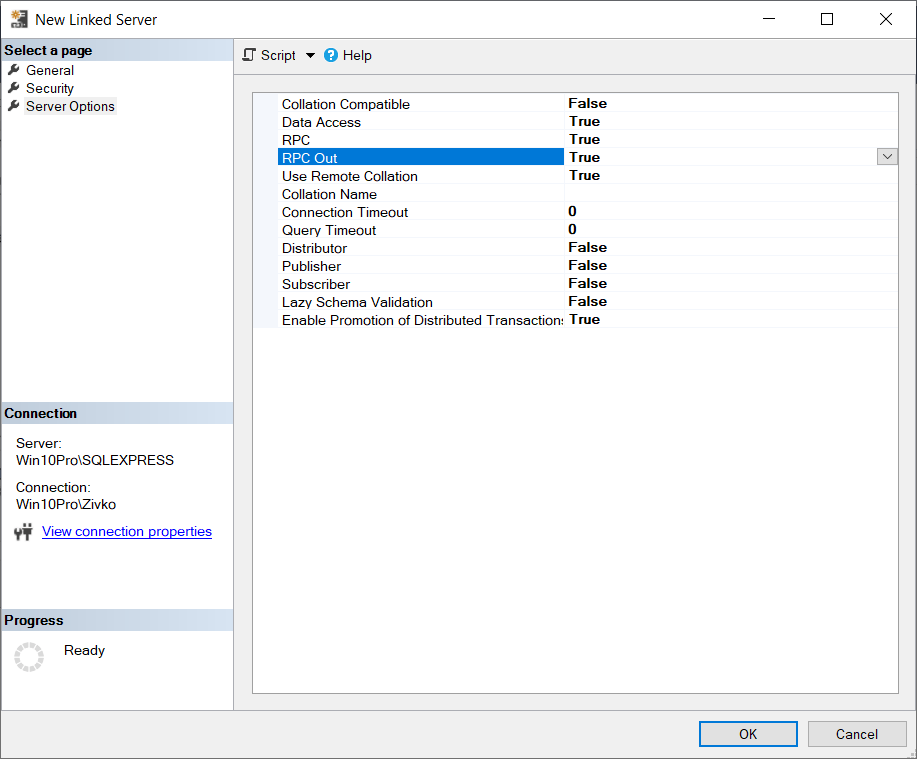Switch to the Security page
This screenshot has height=759, width=917.
(x=48, y=88)
